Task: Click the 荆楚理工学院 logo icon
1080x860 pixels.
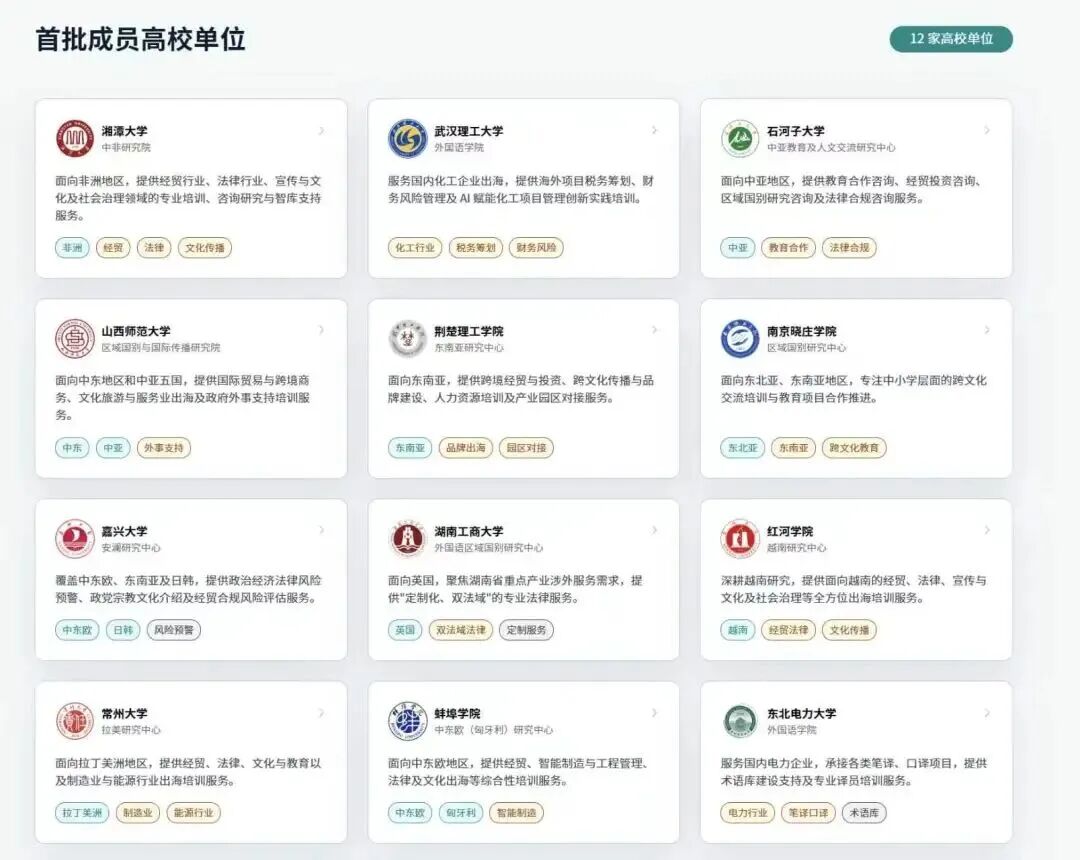Action: [x=407, y=338]
